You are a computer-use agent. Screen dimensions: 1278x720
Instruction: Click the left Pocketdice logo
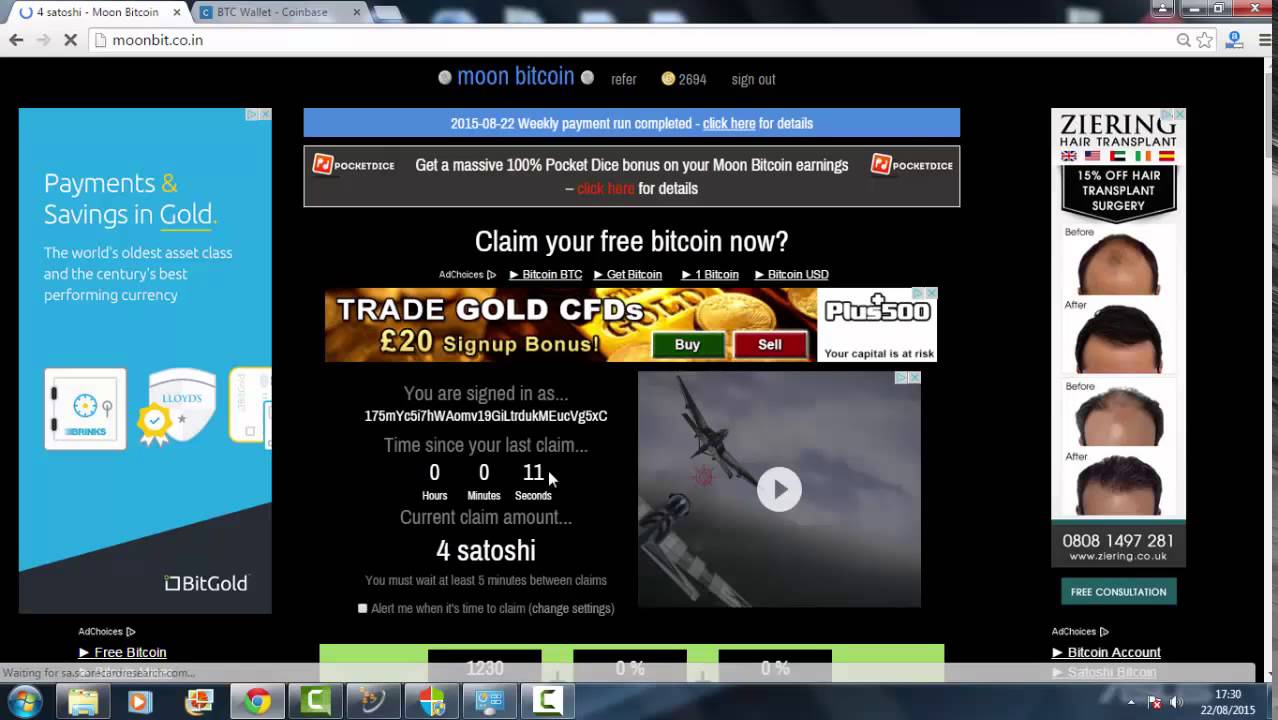pos(354,165)
